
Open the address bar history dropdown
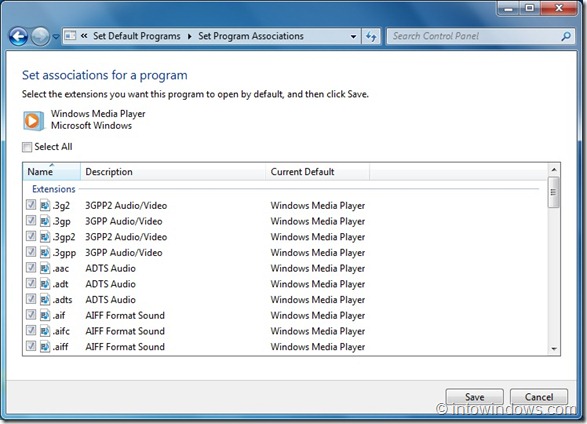[x=353, y=37]
